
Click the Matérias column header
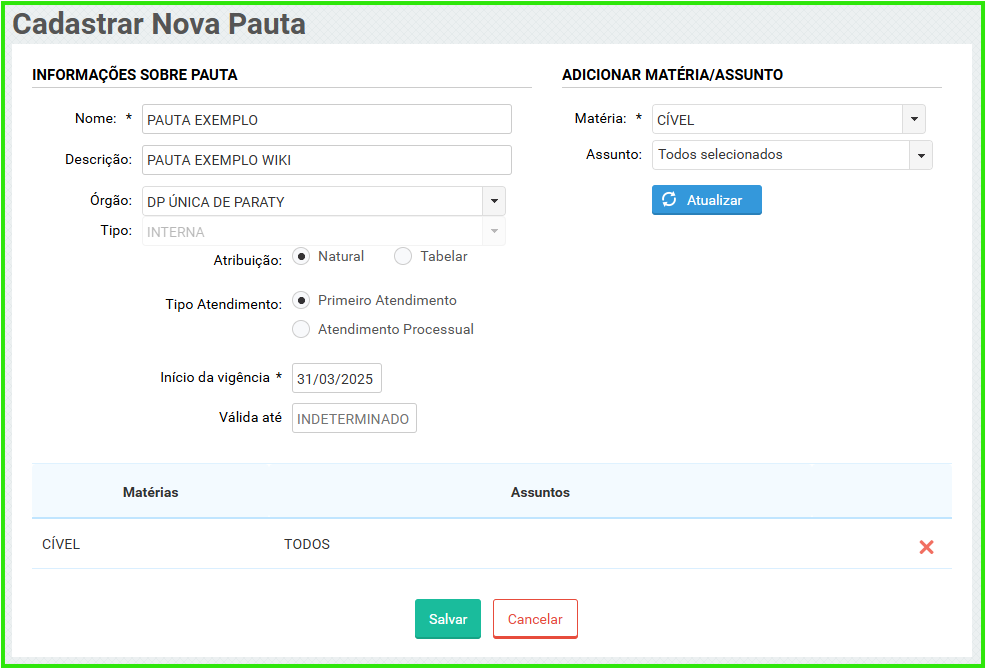click(x=151, y=492)
